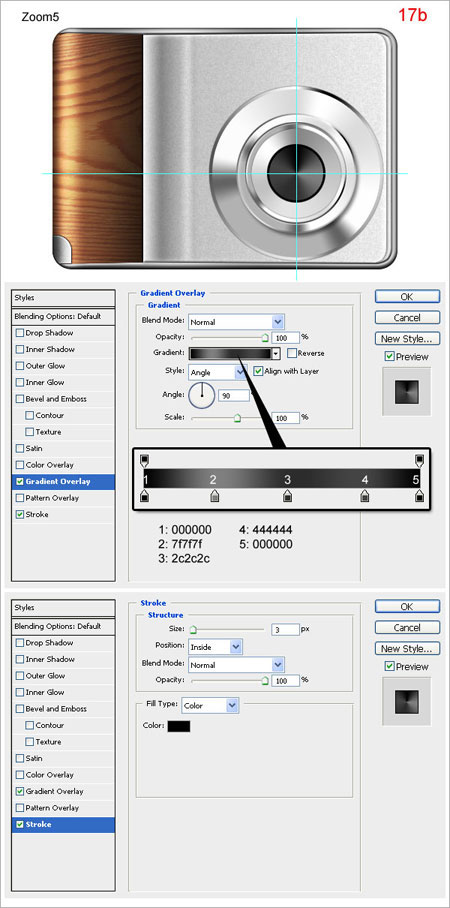
Task: Uncheck Align with Layer option
Action: 258,371
